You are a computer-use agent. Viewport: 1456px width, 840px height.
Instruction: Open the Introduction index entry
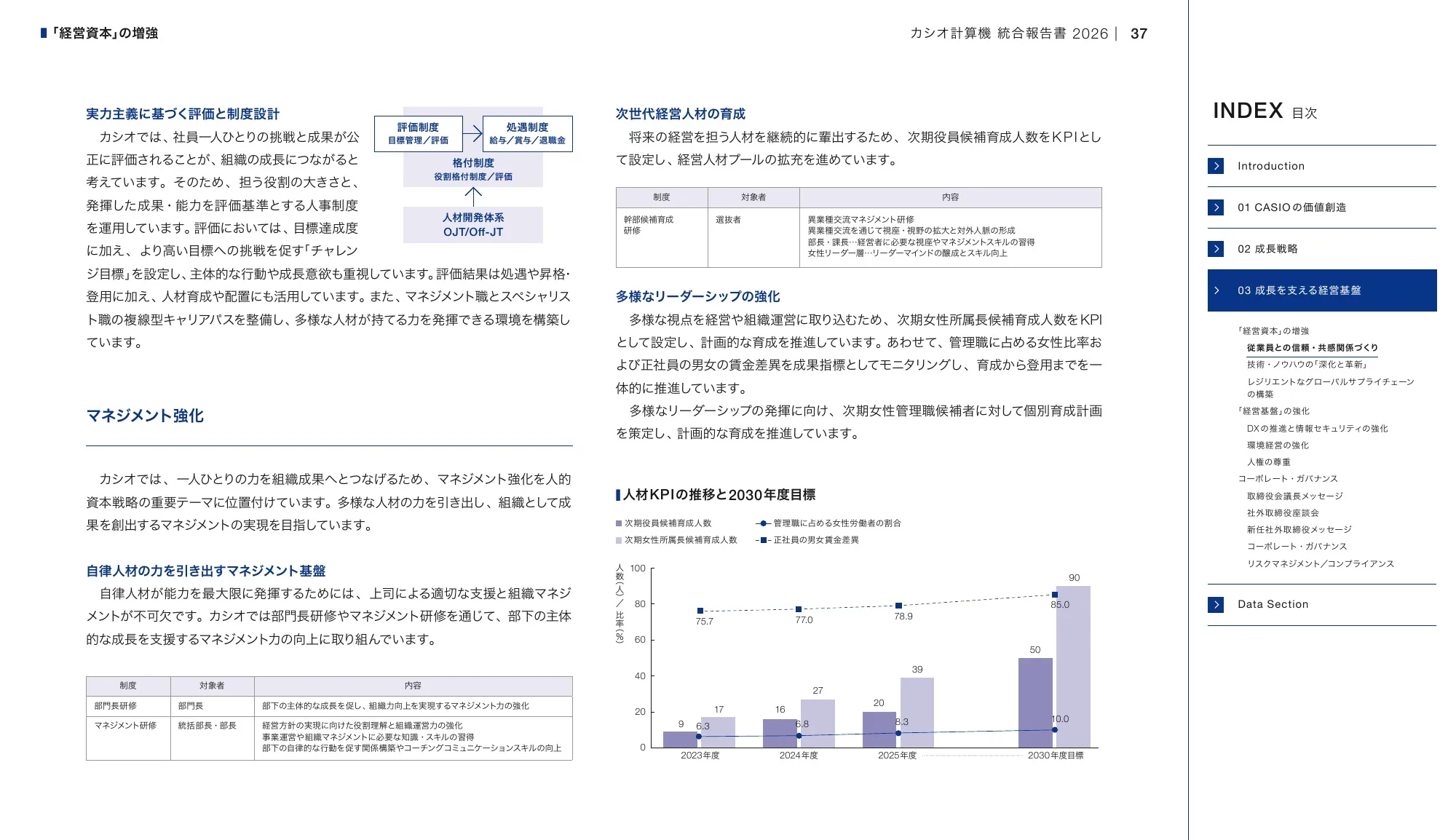coord(1270,166)
